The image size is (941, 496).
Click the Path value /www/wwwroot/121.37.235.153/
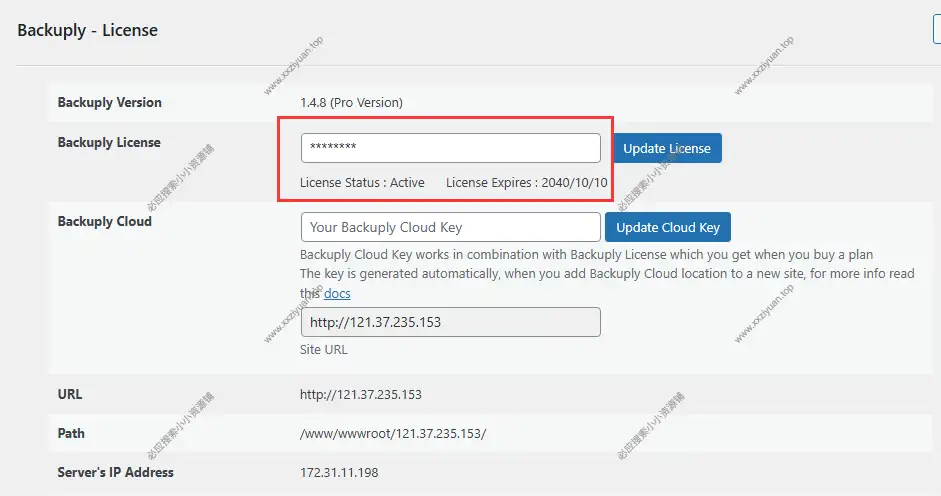click(392, 434)
